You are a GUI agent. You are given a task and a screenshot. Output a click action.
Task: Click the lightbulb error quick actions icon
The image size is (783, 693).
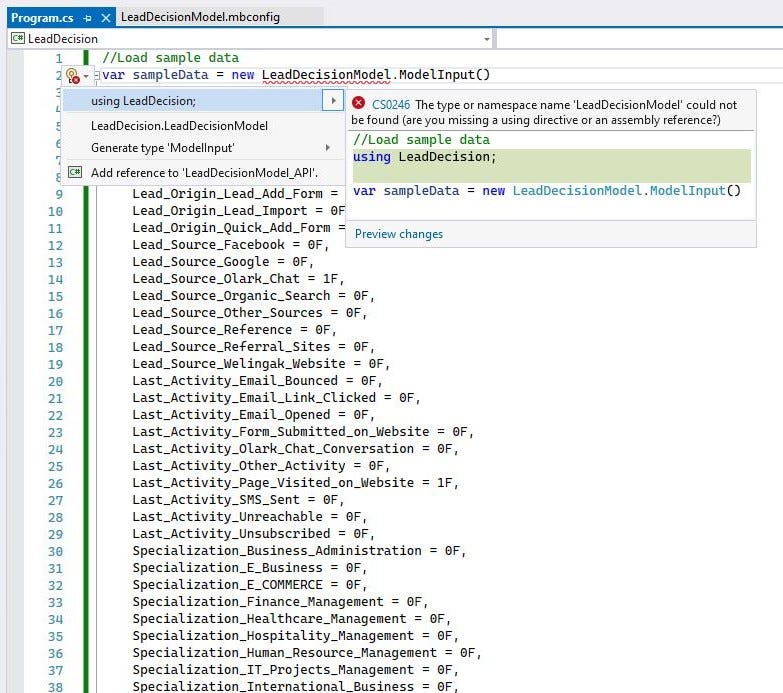72,76
